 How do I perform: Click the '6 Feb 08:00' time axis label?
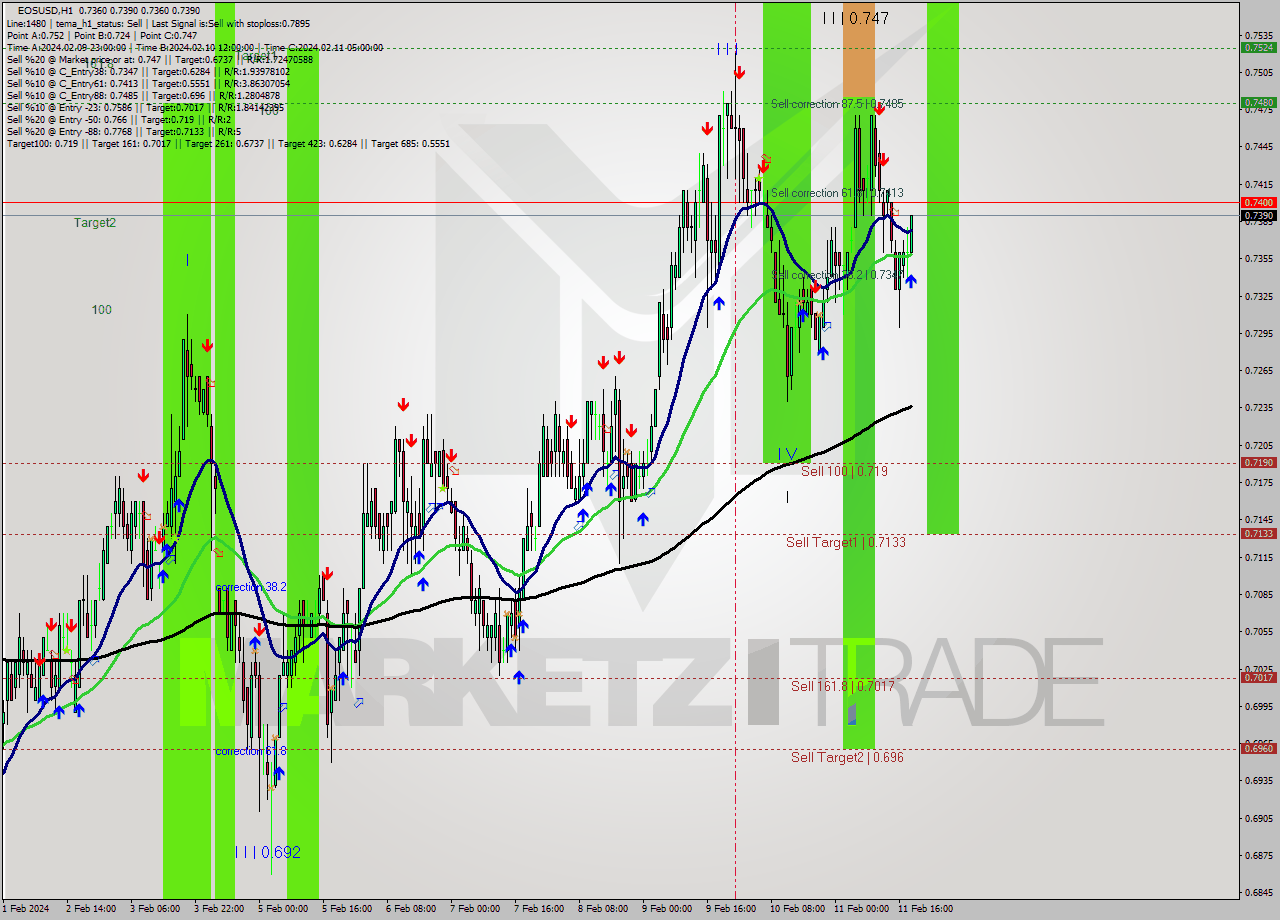[x=410, y=909]
